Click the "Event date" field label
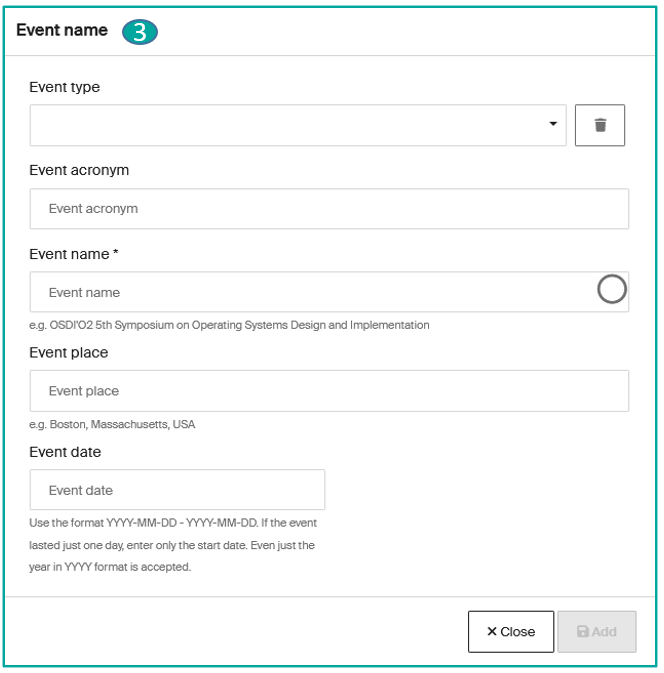This screenshot has width=664, height=673. point(65,452)
